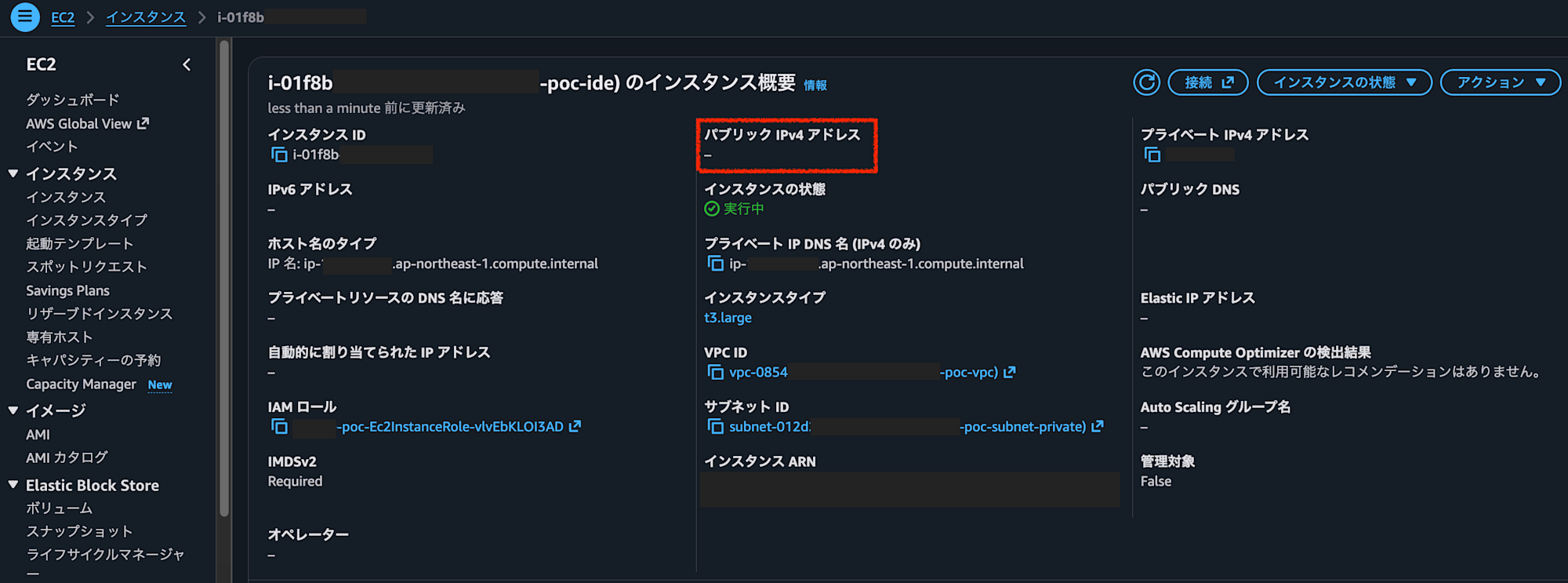Copy the instance ID
The height and width of the screenshot is (583, 1568).
click(279, 155)
